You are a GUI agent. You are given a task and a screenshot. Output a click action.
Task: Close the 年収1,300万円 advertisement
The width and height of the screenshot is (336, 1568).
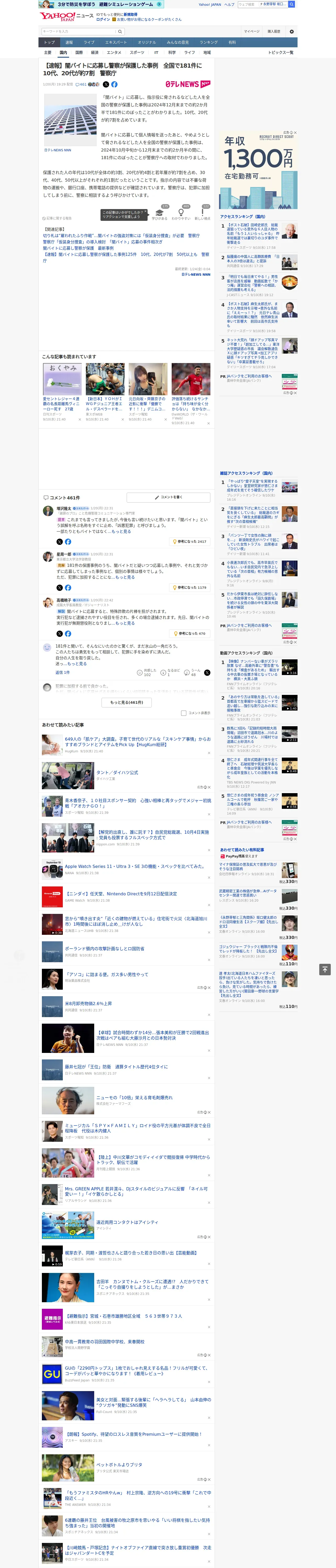tap(295, 133)
